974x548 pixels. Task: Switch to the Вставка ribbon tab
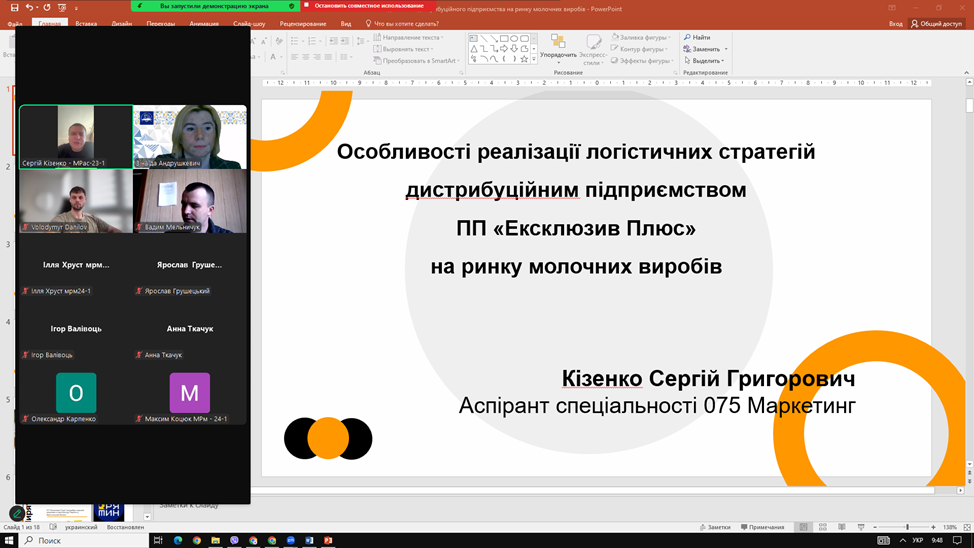click(x=86, y=24)
